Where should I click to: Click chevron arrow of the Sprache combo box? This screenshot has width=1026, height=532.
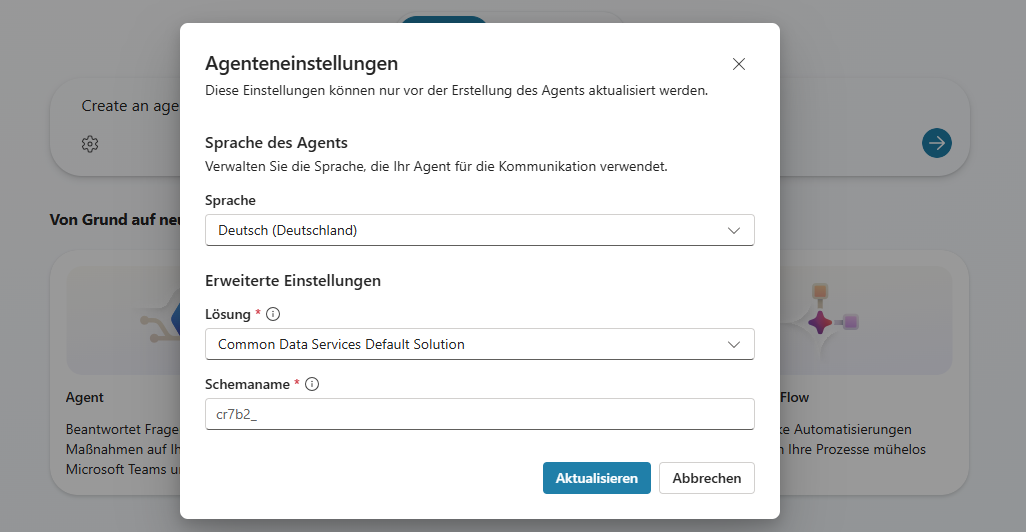pyautogui.click(x=734, y=230)
